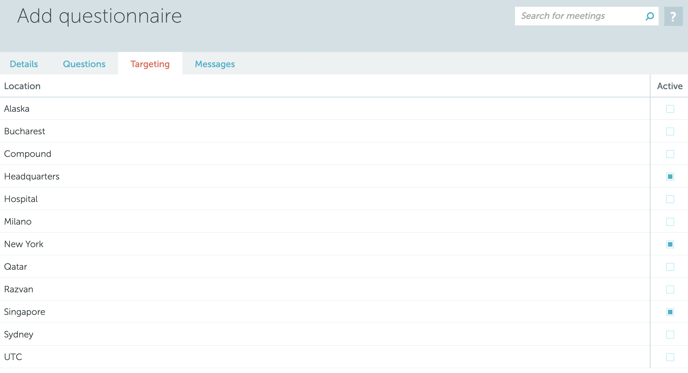Open the Questions tab
Image resolution: width=688 pixels, height=373 pixels.
pos(84,64)
